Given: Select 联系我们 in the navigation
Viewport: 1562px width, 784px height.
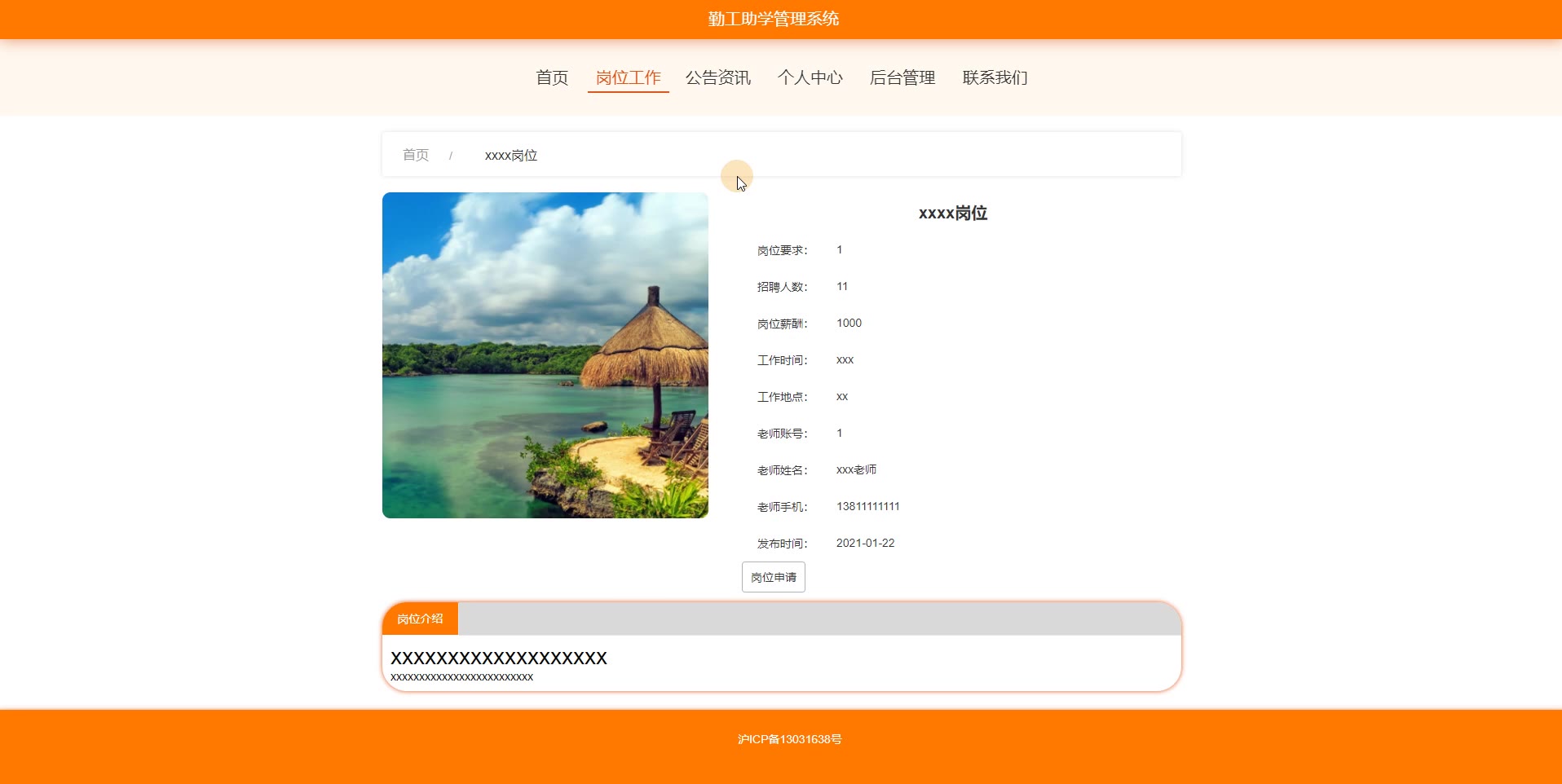Looking at the screenshot, I should (x=995, y=77).
